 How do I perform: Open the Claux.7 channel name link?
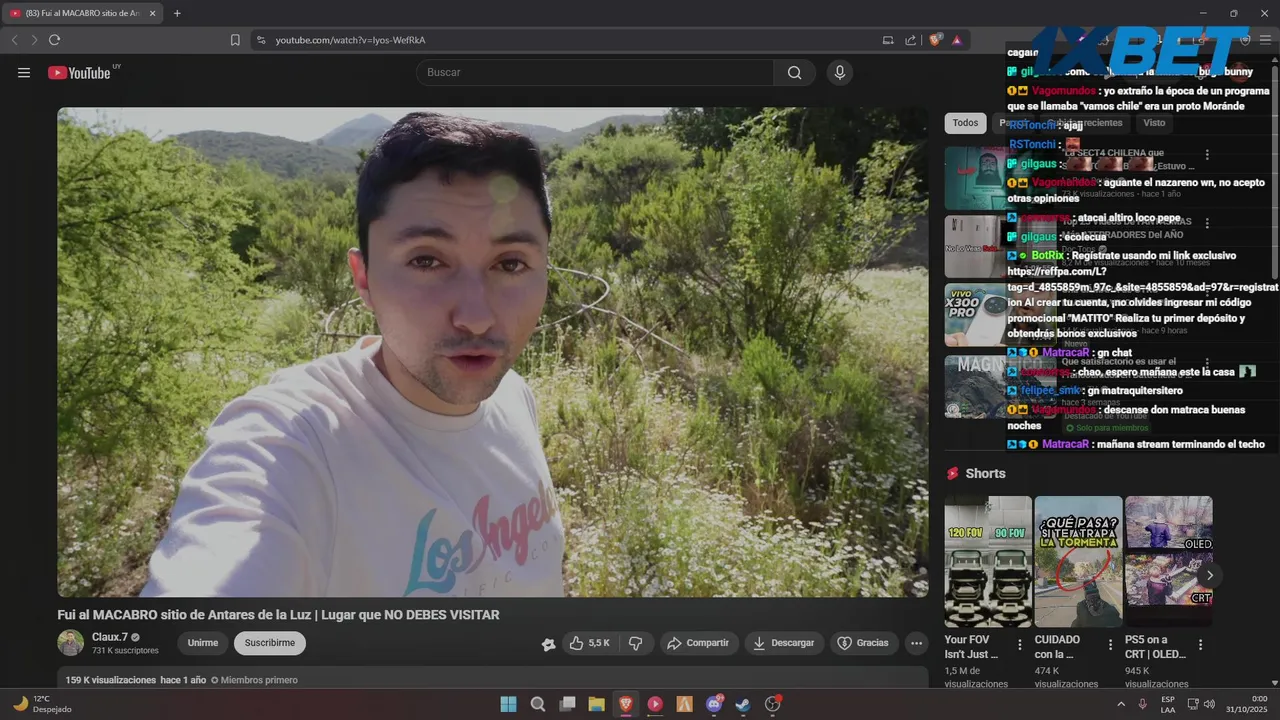point(110,637)
